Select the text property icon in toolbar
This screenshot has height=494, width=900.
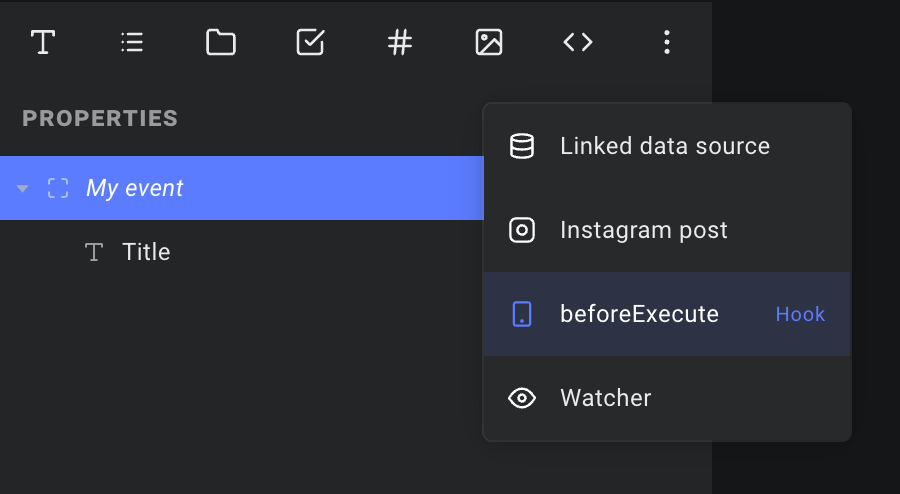click(x=43, y=42)
